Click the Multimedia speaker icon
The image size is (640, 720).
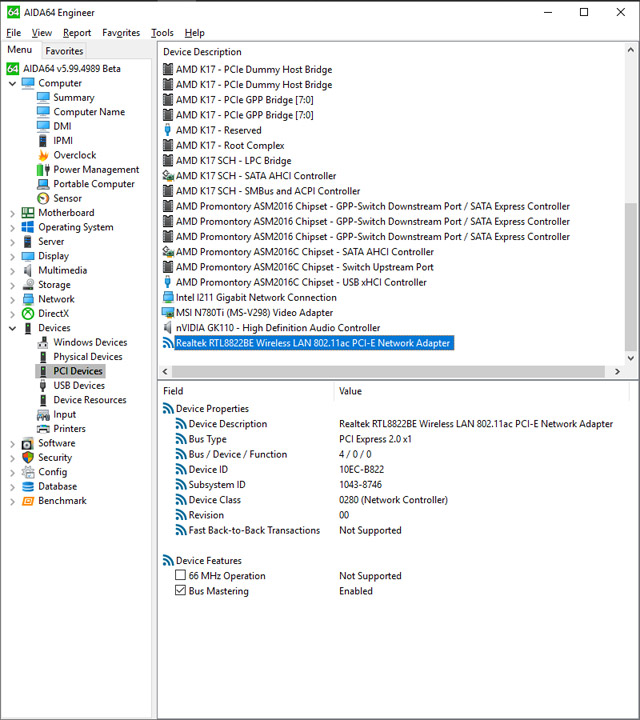(28, 270)
